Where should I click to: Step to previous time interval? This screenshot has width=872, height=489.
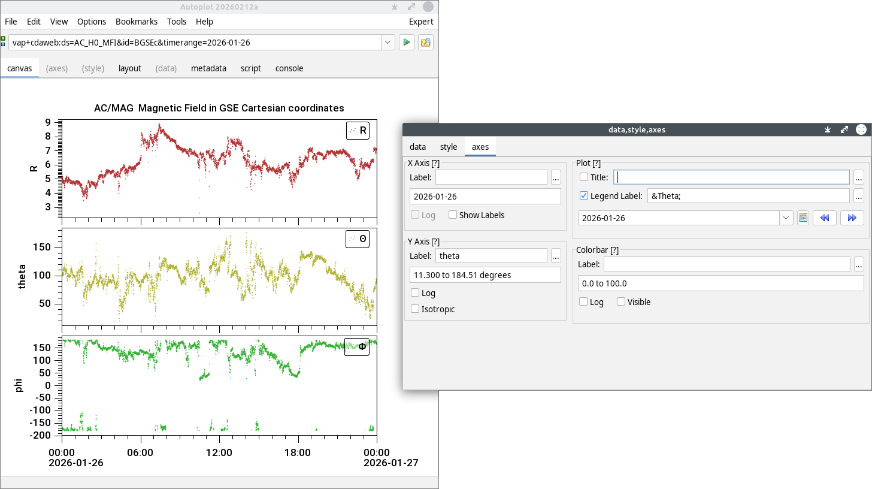824,217
